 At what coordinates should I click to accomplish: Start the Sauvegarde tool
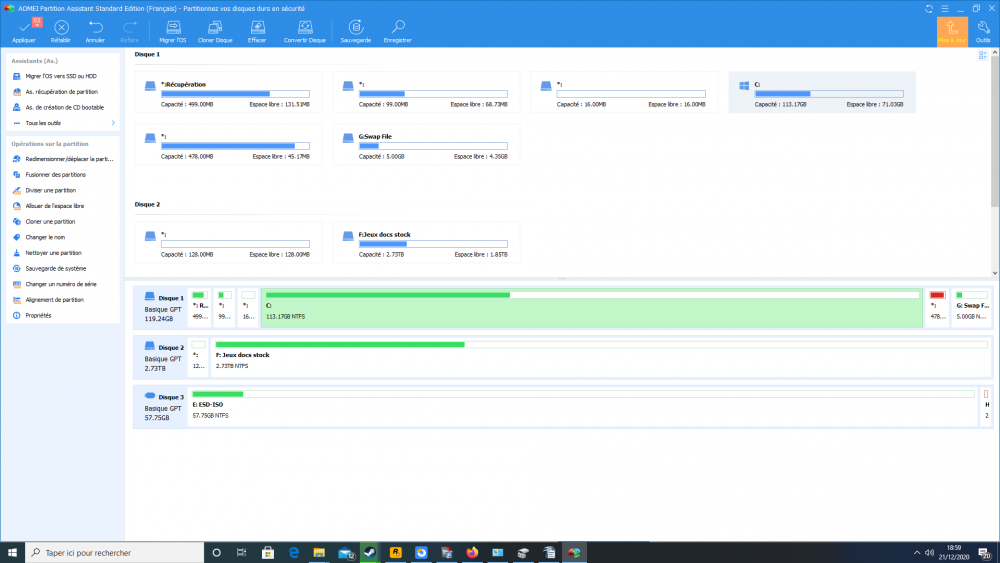[x=355, y=28]
